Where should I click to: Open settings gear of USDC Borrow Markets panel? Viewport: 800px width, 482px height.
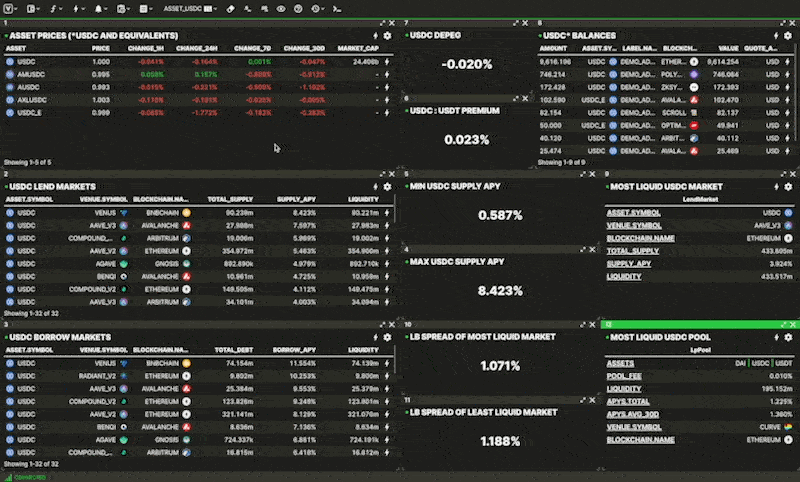pyautogui.click(x=387, y=337)
